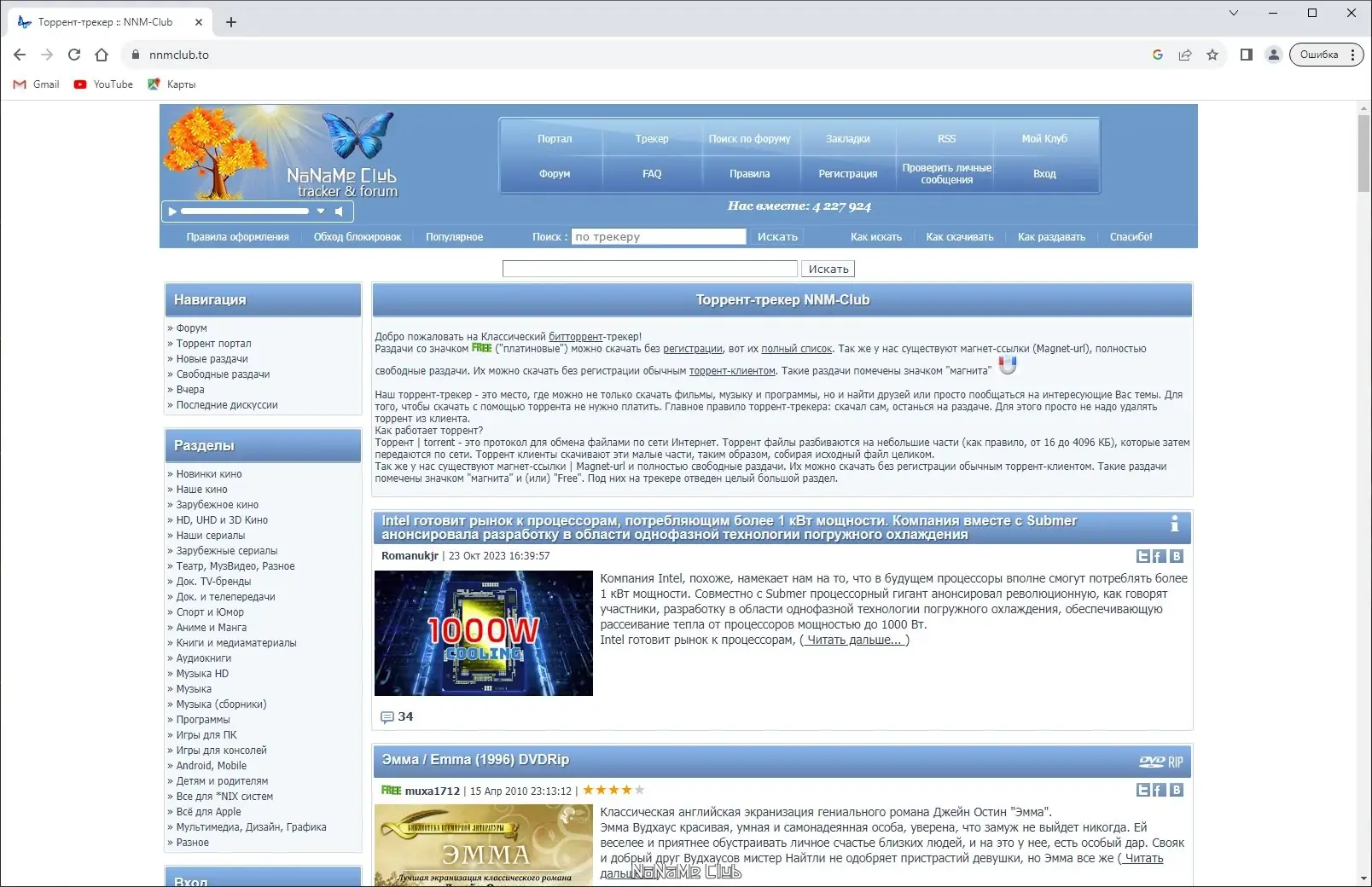The image size is (1372, 887).
Task: Share this page from the address bar
Action: tap(1185, 55)
